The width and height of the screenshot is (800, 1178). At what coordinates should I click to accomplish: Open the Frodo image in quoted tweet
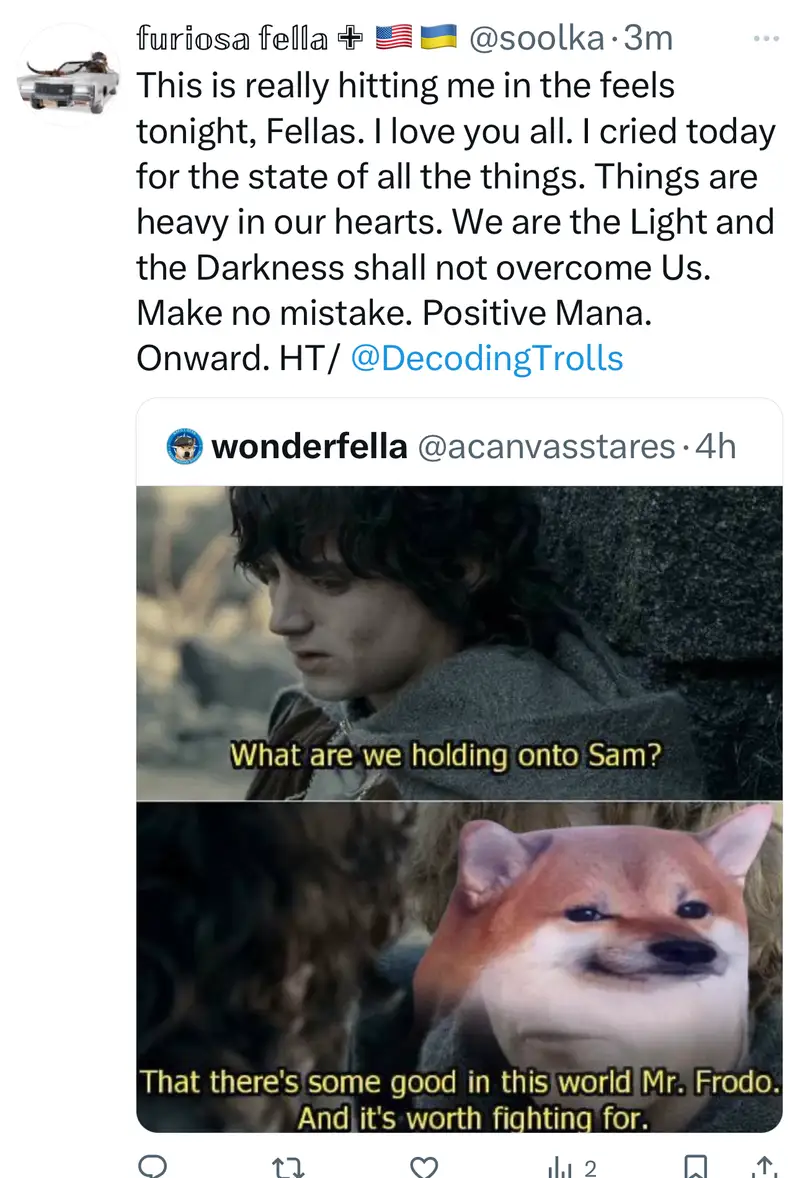459,643
